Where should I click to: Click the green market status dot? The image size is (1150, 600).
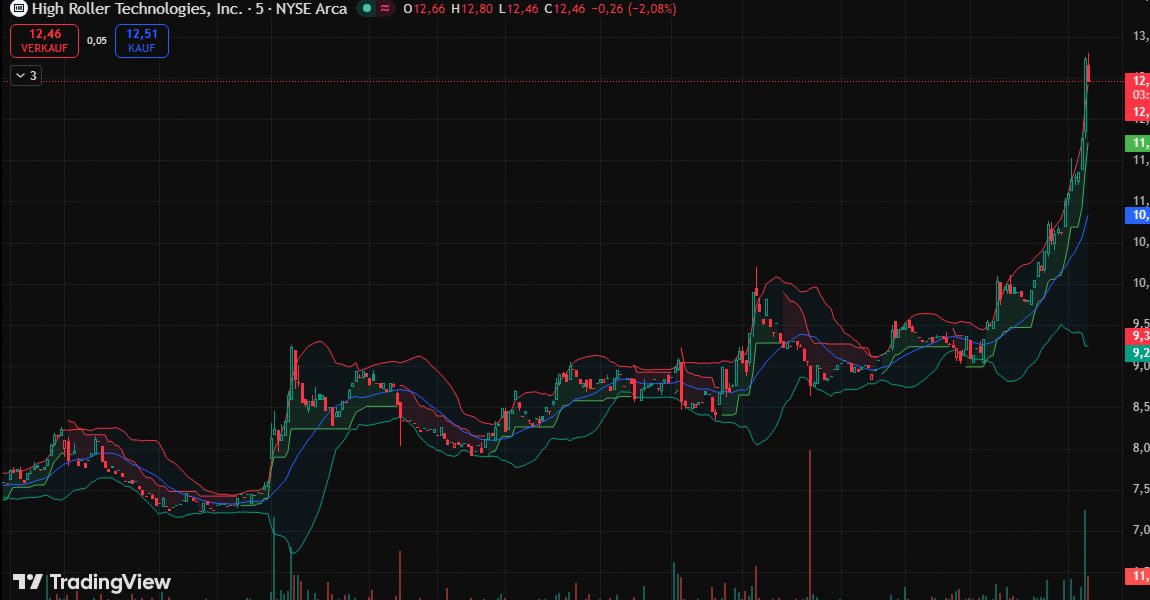point(366,9)
